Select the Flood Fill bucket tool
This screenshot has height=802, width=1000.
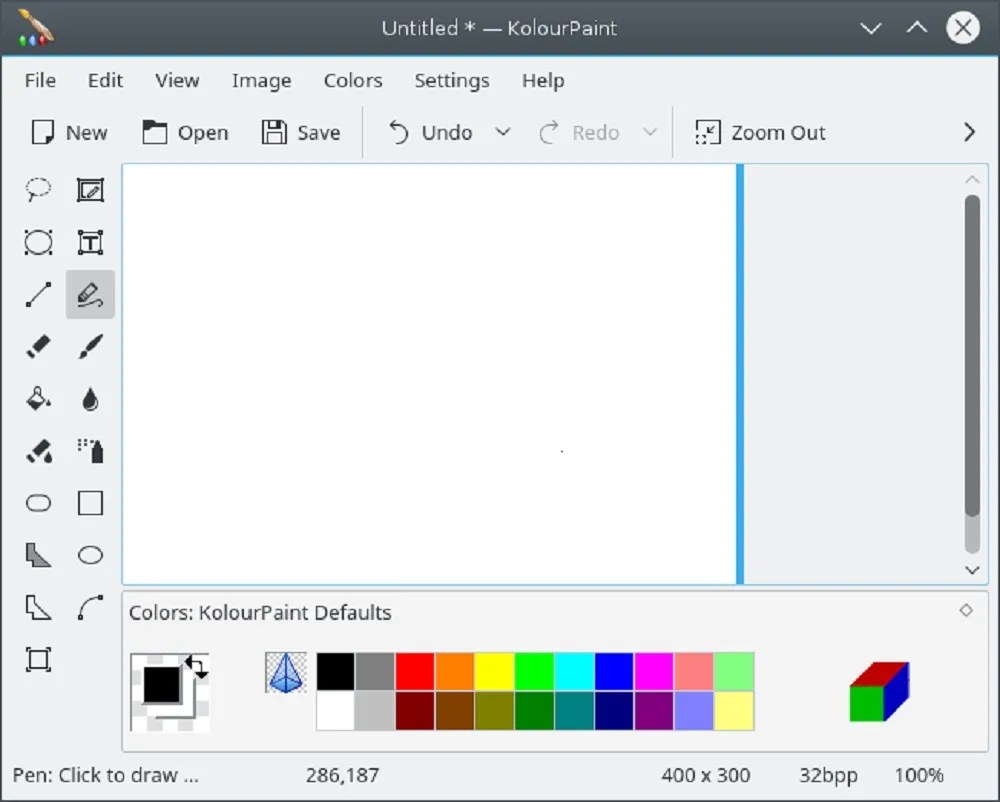[38, 399]
